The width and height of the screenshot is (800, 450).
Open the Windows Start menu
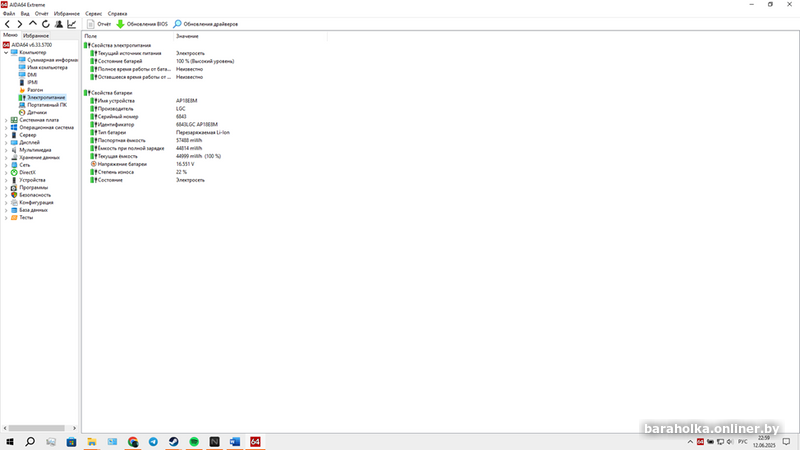click(10, 442)
